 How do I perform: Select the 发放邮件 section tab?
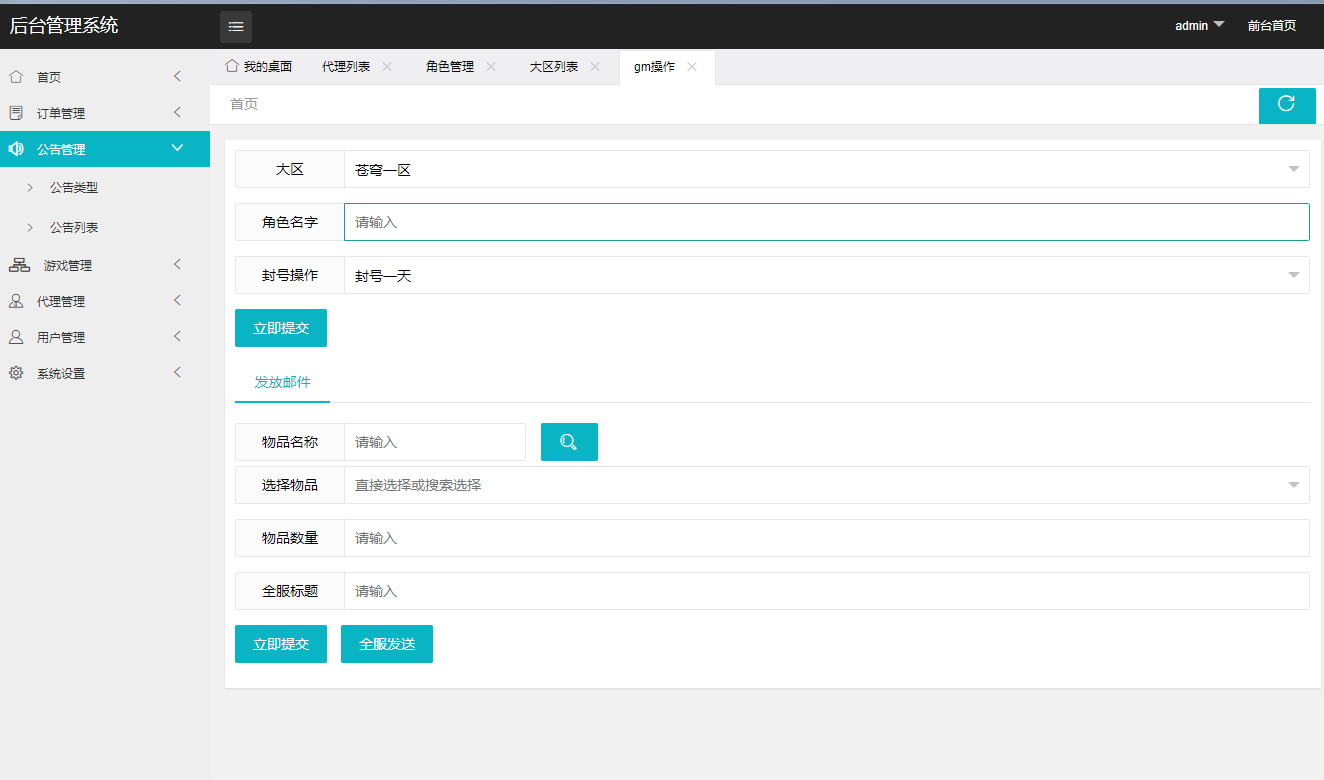pos(283,382)
